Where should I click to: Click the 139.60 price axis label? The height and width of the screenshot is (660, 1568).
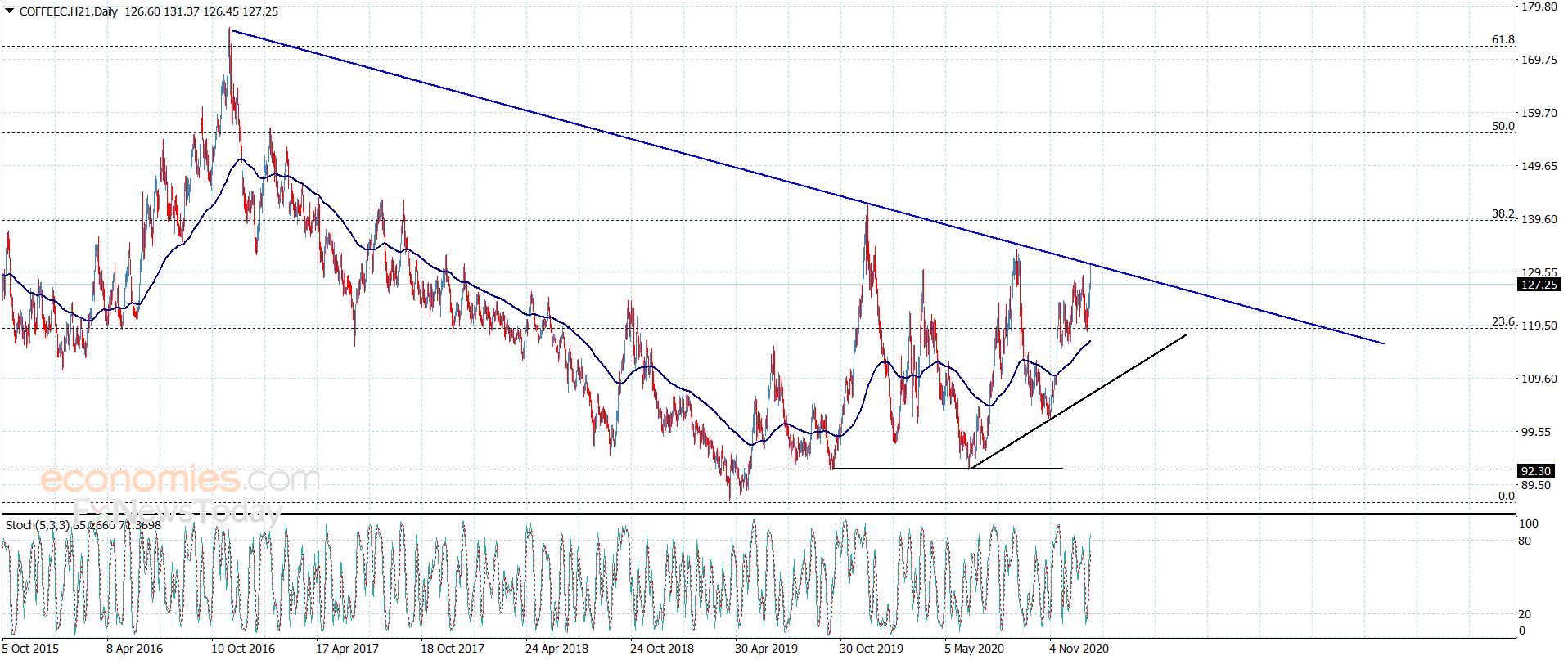point(1539,219)
